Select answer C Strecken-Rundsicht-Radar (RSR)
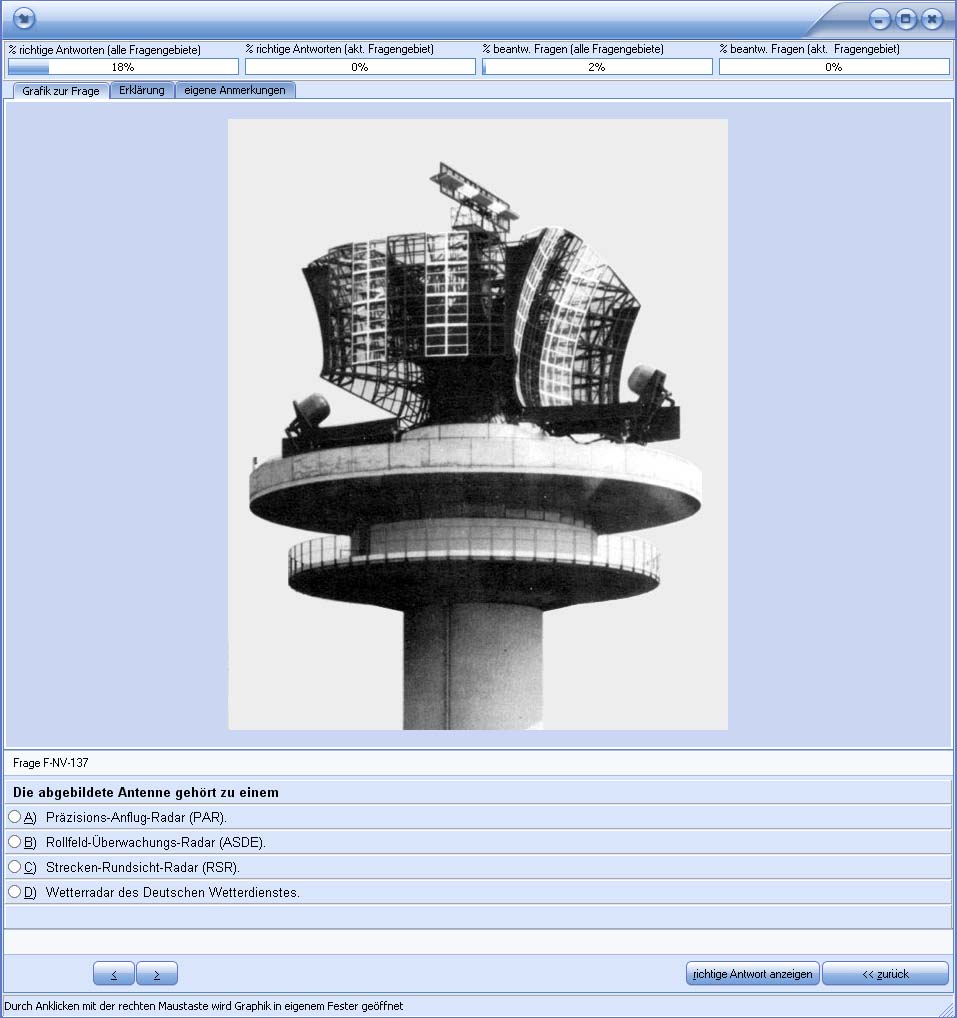Image resolution: width=957 pixels, height=1018 pixels. (x=14, y=867)
